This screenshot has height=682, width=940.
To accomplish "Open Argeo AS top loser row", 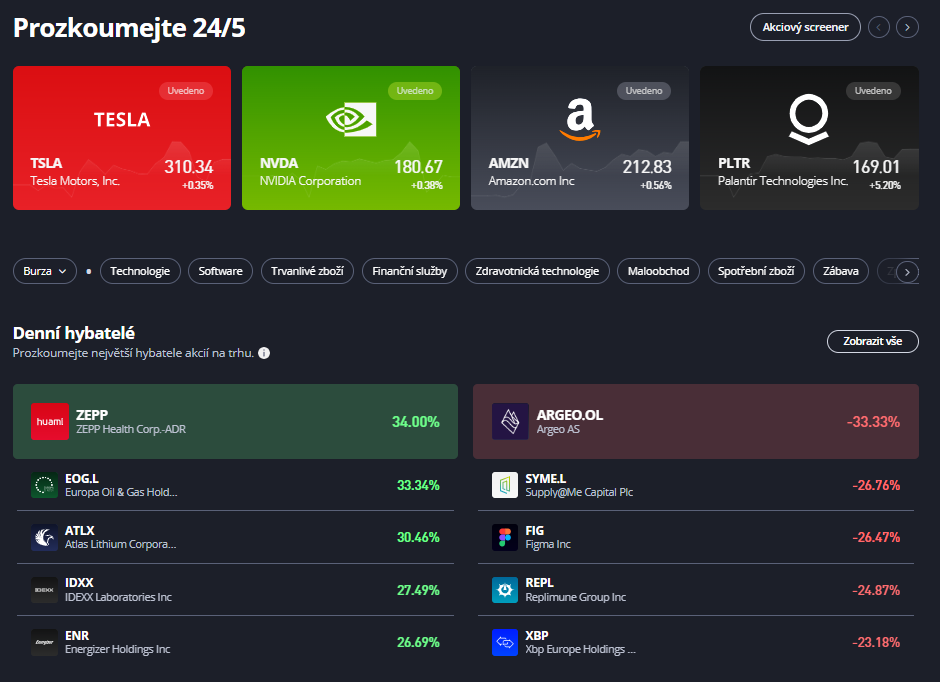I will pyautogui.click(x=695, y=421).
